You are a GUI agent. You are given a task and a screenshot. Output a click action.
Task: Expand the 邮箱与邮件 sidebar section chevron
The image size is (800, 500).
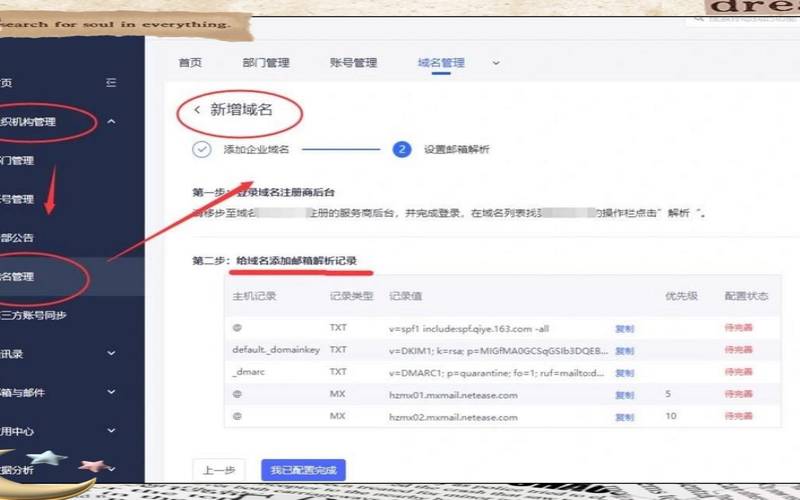click(x=111, y=392)
